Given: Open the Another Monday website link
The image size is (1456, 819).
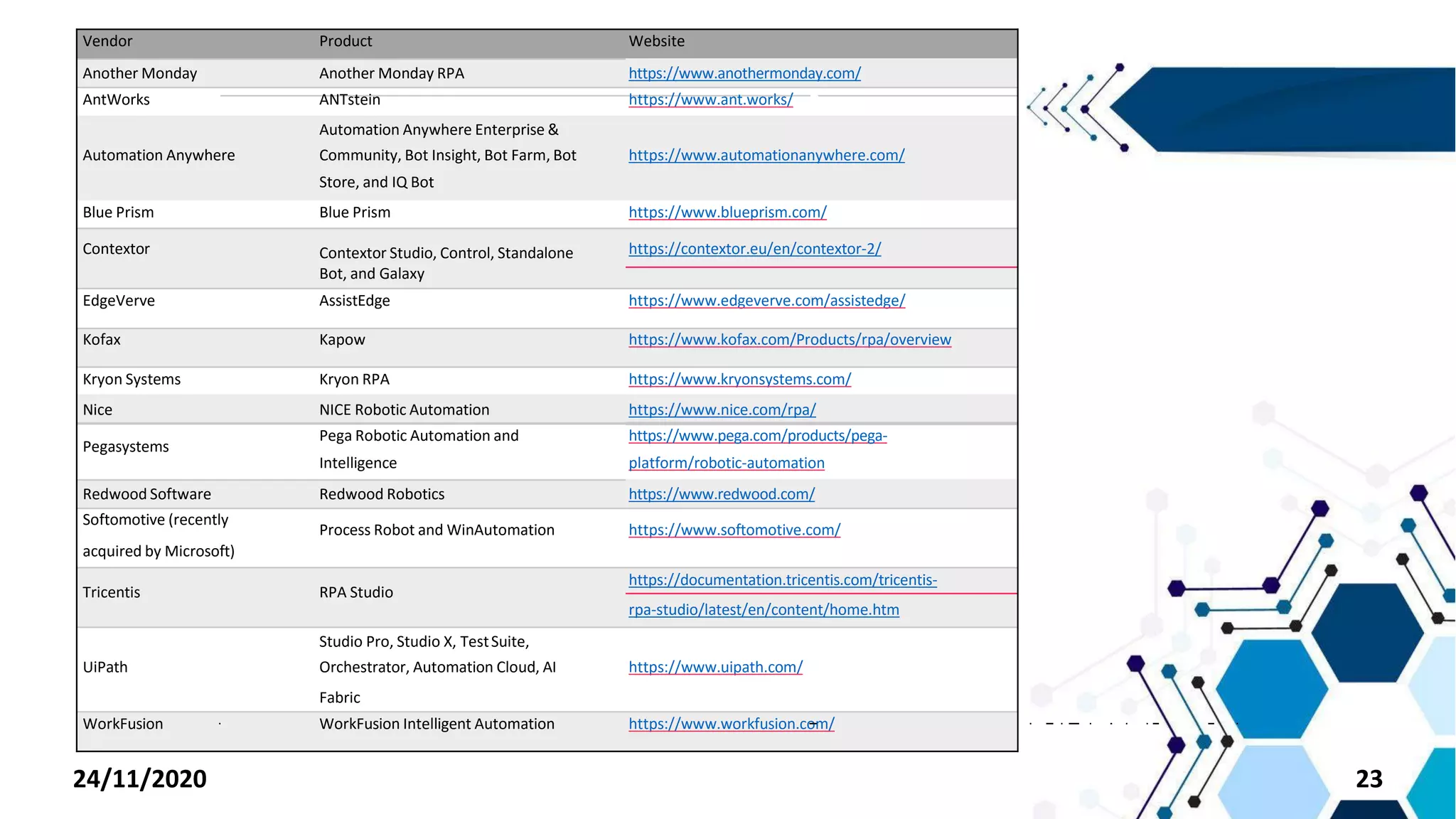Looking at the screenshot, I should [744, 73].
